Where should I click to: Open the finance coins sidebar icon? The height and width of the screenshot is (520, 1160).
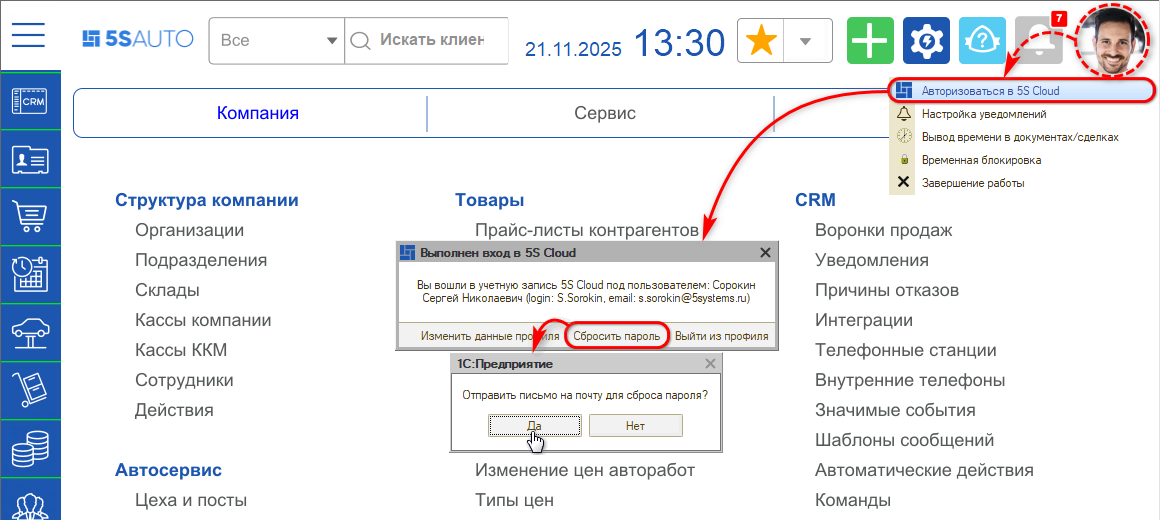(30, 448)
